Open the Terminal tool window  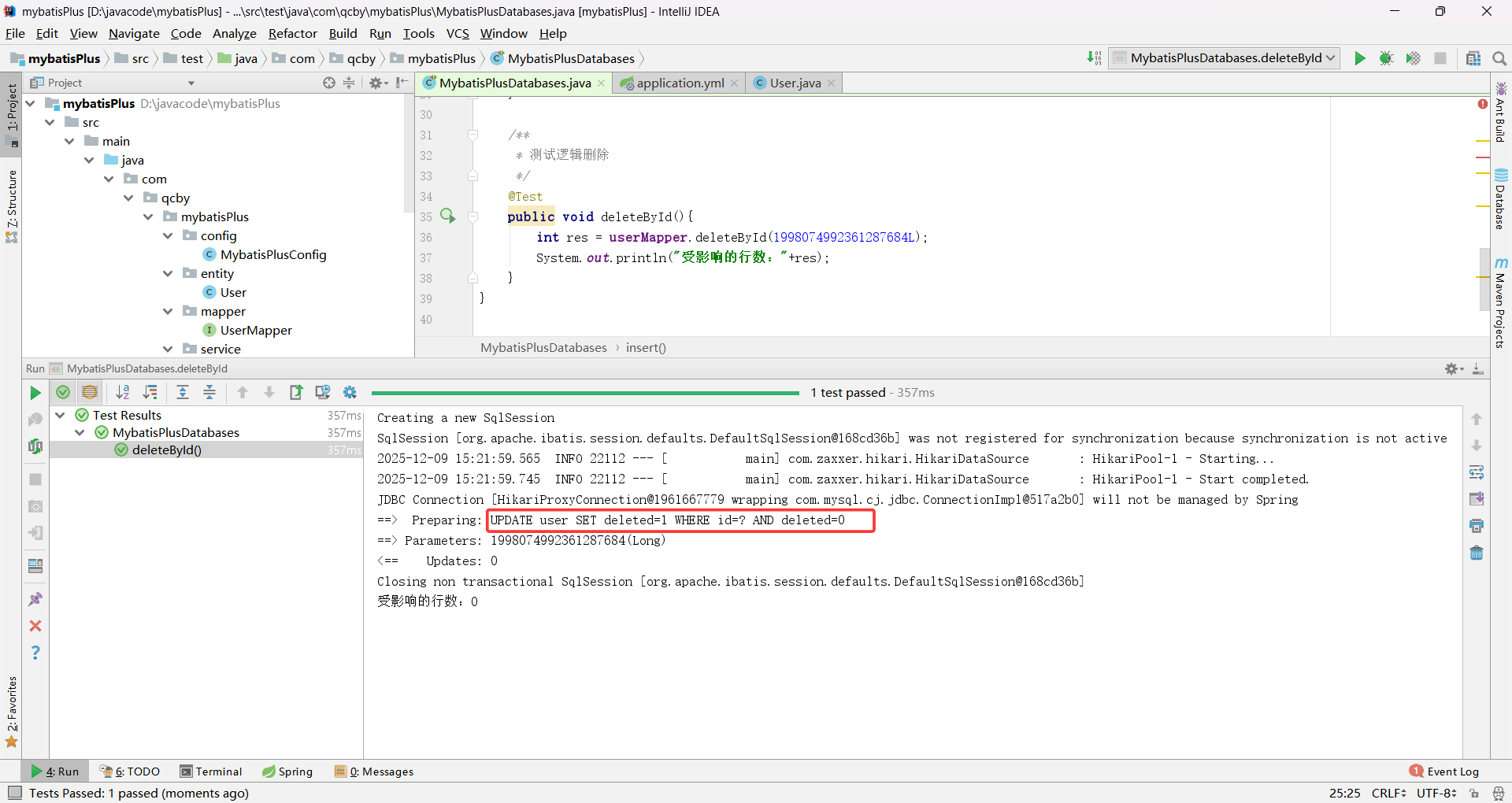(x=210, y=772)
